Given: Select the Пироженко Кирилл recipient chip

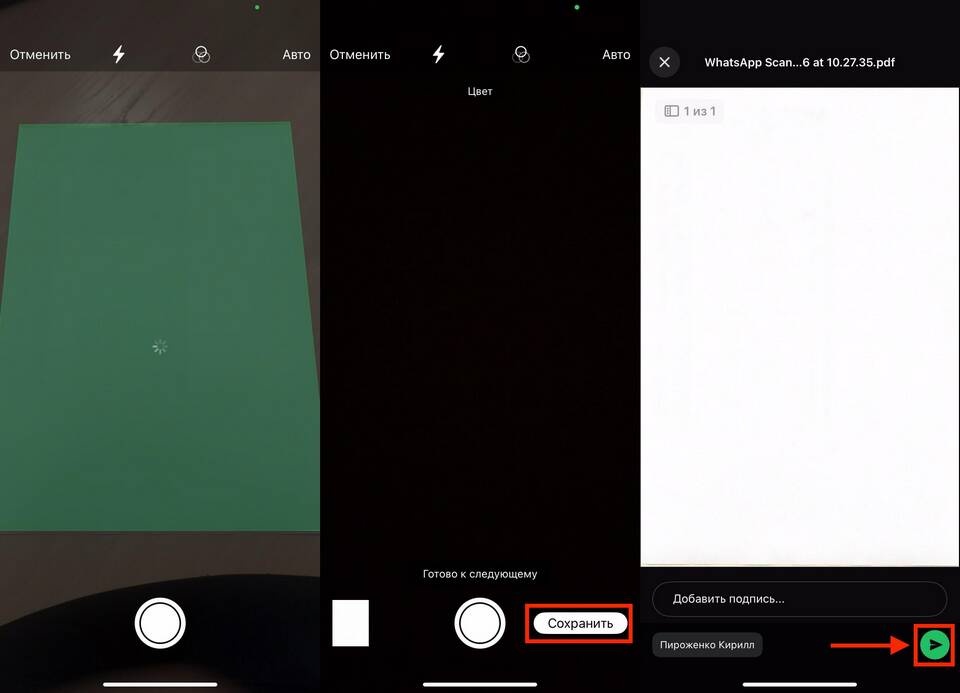Looking at the screenshot, I should [707, 645].
